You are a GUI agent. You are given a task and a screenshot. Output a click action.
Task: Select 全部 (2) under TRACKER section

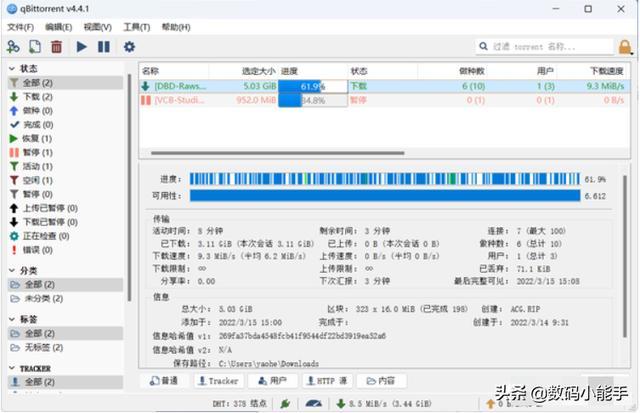[x=65, y=382]
